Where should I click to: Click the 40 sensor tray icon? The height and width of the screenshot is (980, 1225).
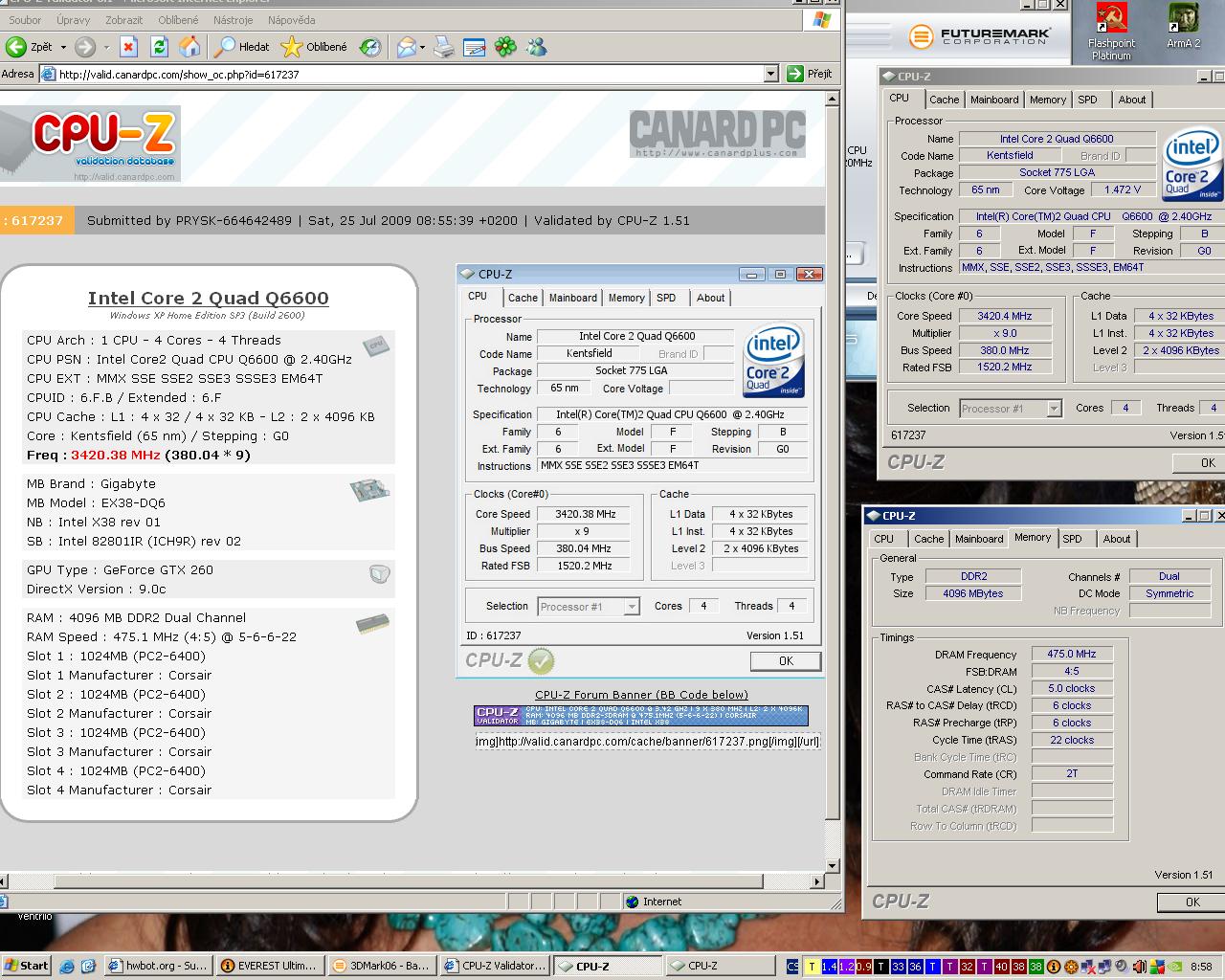[x=1001, y=967]
